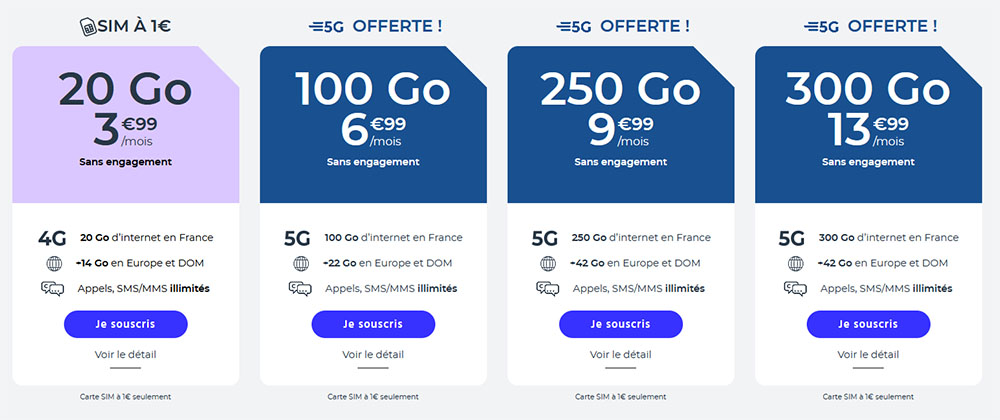Click the 5G logo above the 300 Go plan

pos(821,27)
